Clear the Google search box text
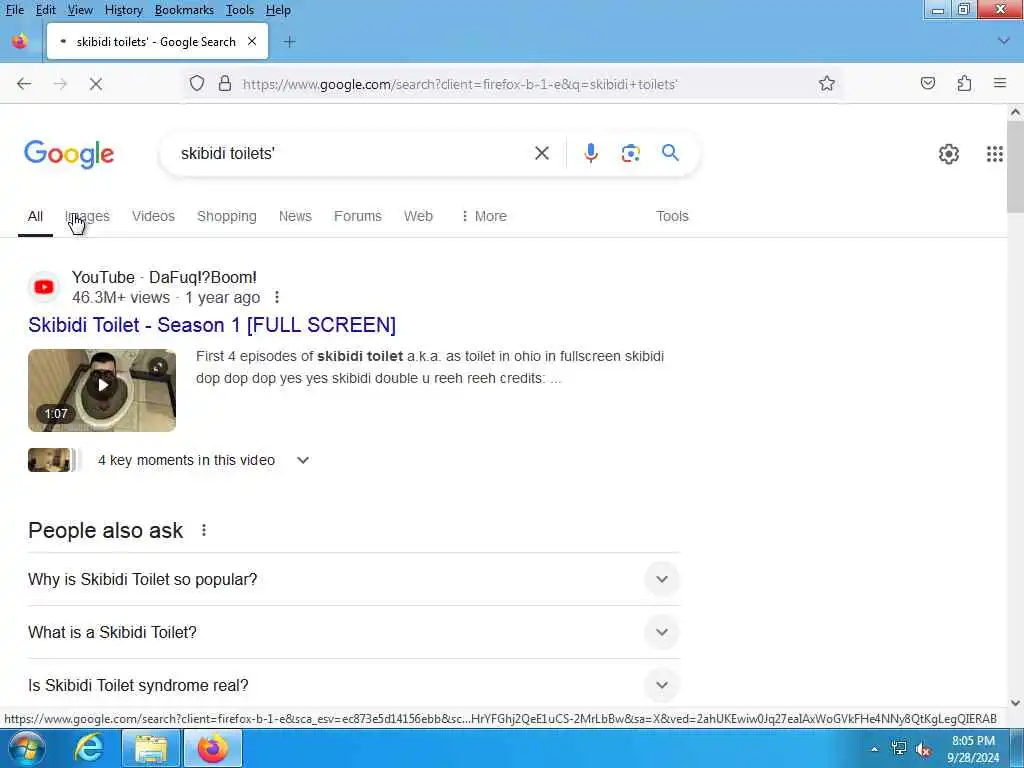Viewport: 1024px width, 768px height. (542, 153)
